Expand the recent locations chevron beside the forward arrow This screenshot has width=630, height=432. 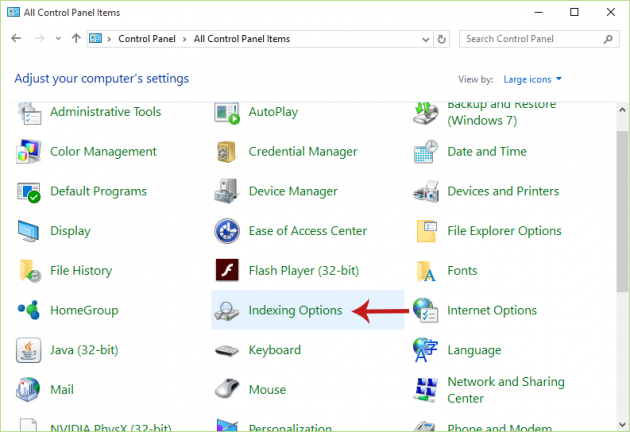[59, 39]
